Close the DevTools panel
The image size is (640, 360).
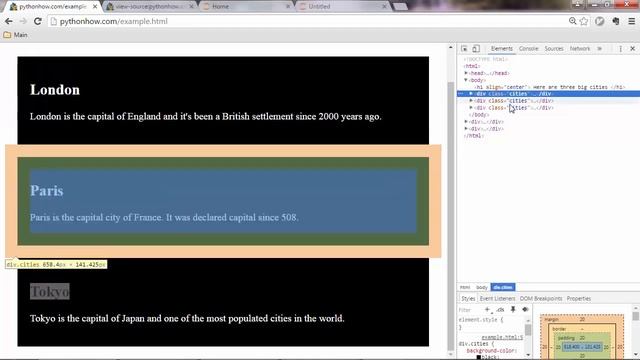point(633,49)
